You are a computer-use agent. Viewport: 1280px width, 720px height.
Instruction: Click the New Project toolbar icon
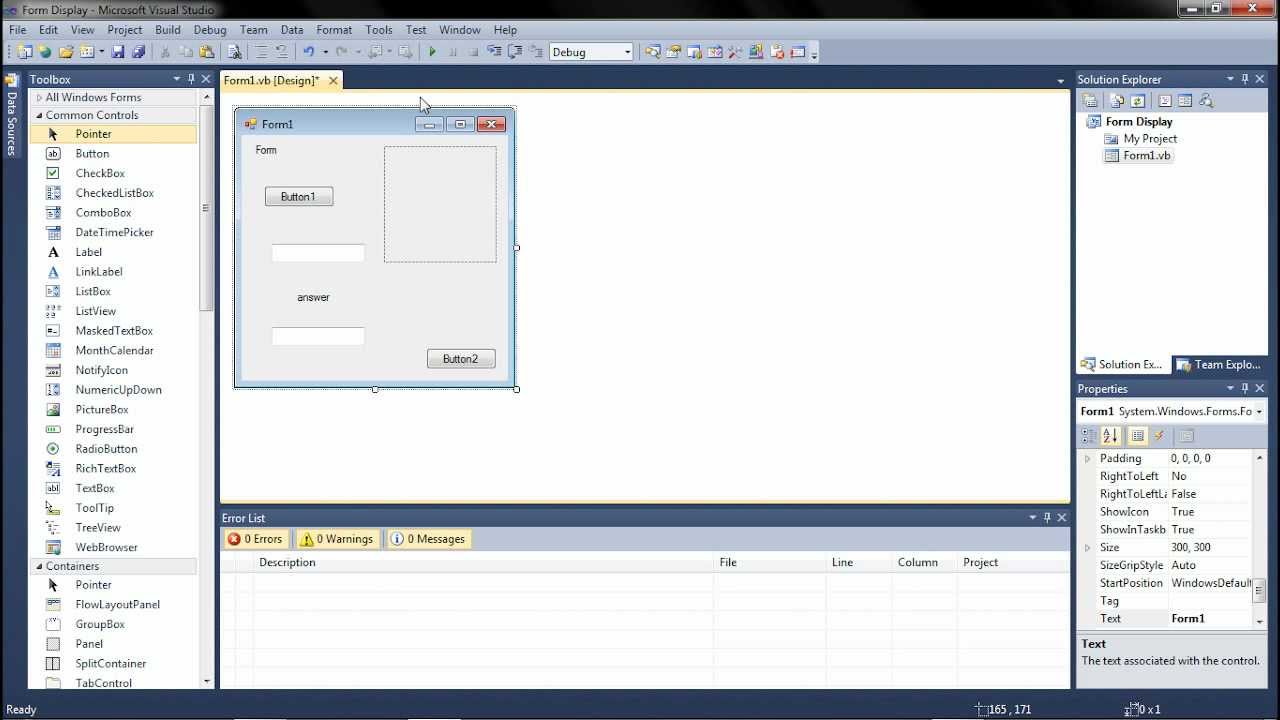click(x=24, y=52)
